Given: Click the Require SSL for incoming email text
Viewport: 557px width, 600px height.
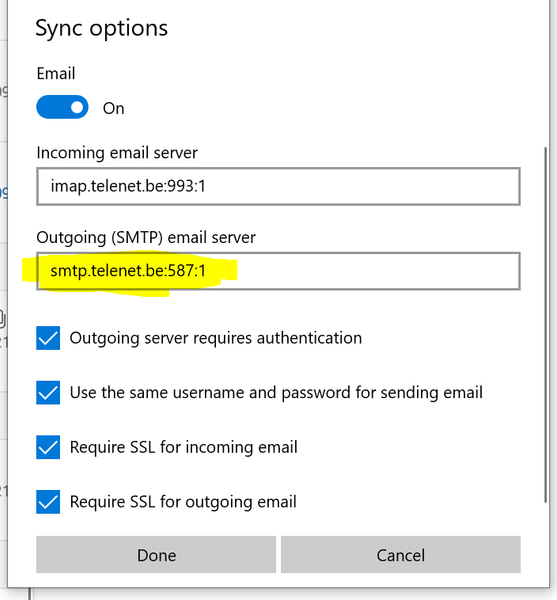Looking at the screenshot, I should 184,447.
